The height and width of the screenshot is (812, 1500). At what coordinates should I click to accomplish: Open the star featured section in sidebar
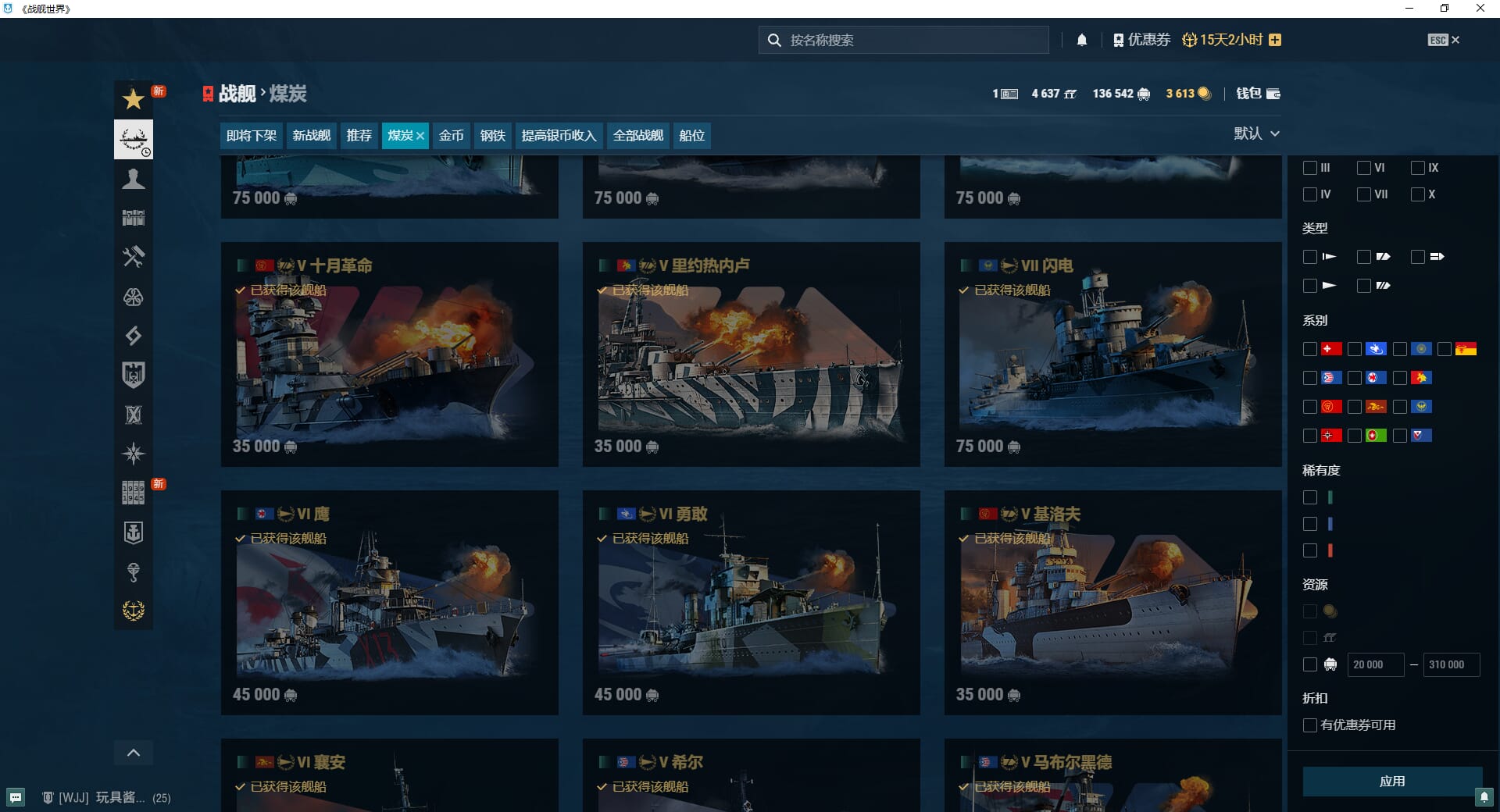coord(134,99)
